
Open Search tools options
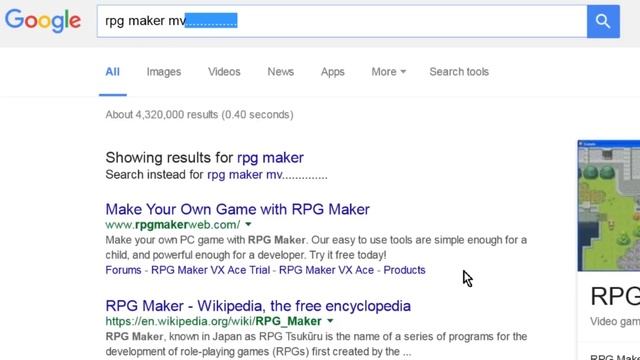(459, 72)
